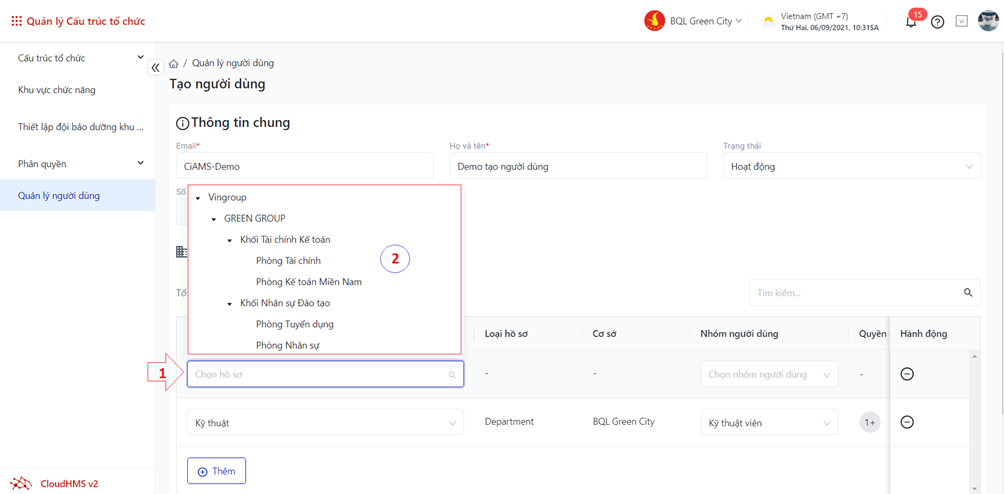Open the notification bell icon
This screenshot has height=494, width=1004.
coord(911,22)
